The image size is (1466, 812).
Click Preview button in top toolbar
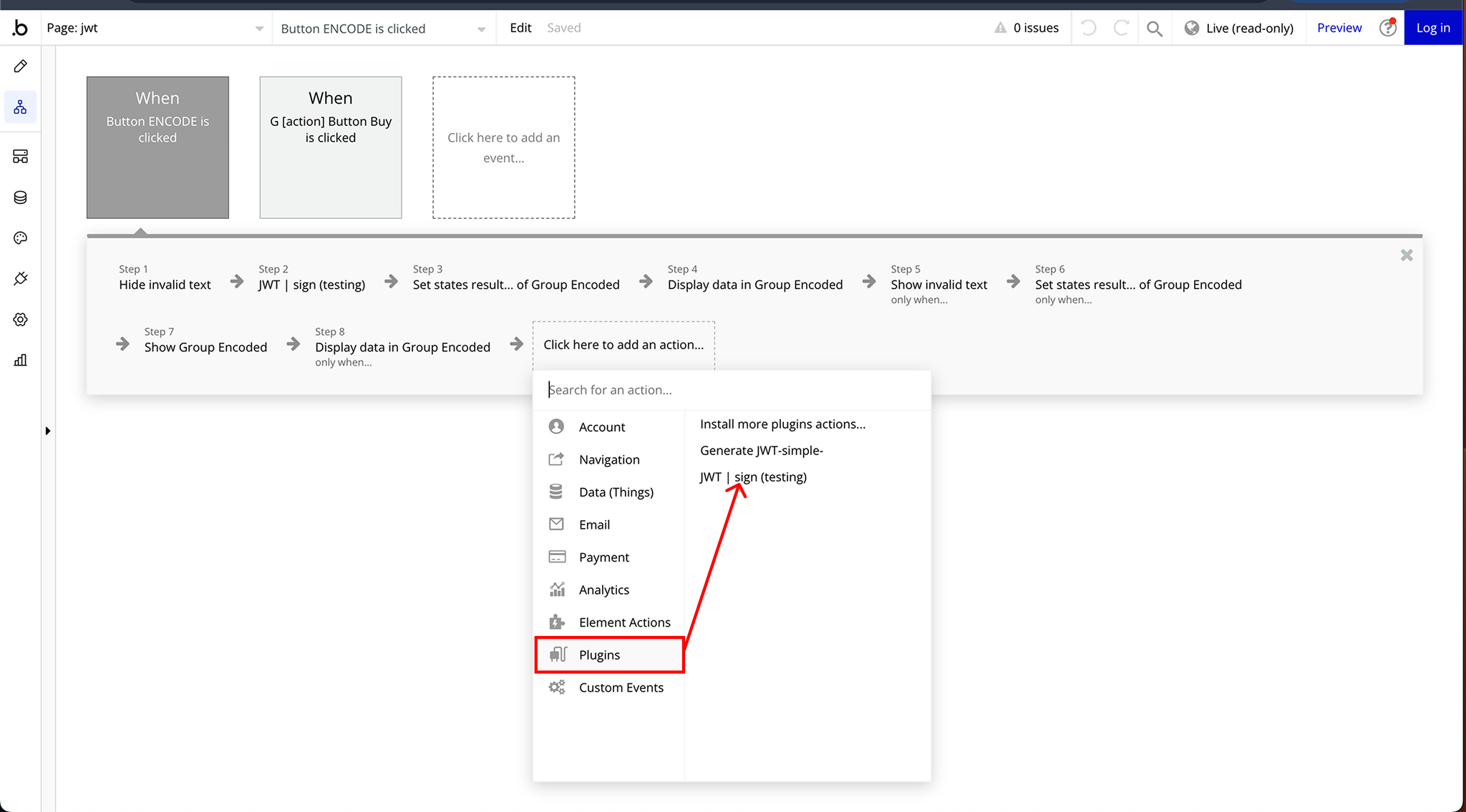tap(1339, 28)
